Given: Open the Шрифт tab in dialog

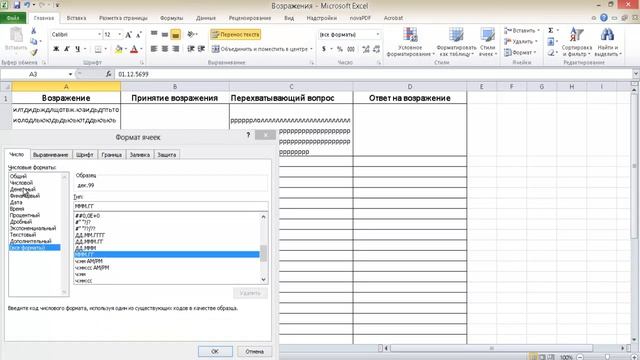Looking at the screenshot, I should pos(85,155).
